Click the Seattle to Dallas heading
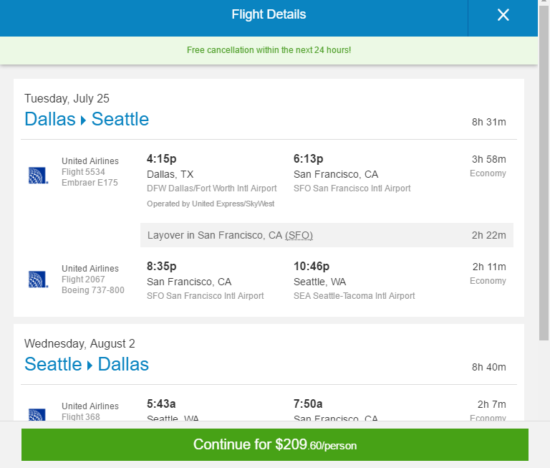 87,364
